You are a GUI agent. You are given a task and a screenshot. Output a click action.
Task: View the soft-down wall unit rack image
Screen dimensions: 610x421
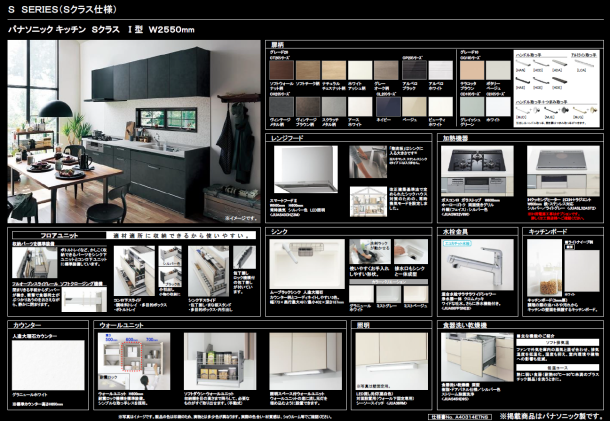220,361
